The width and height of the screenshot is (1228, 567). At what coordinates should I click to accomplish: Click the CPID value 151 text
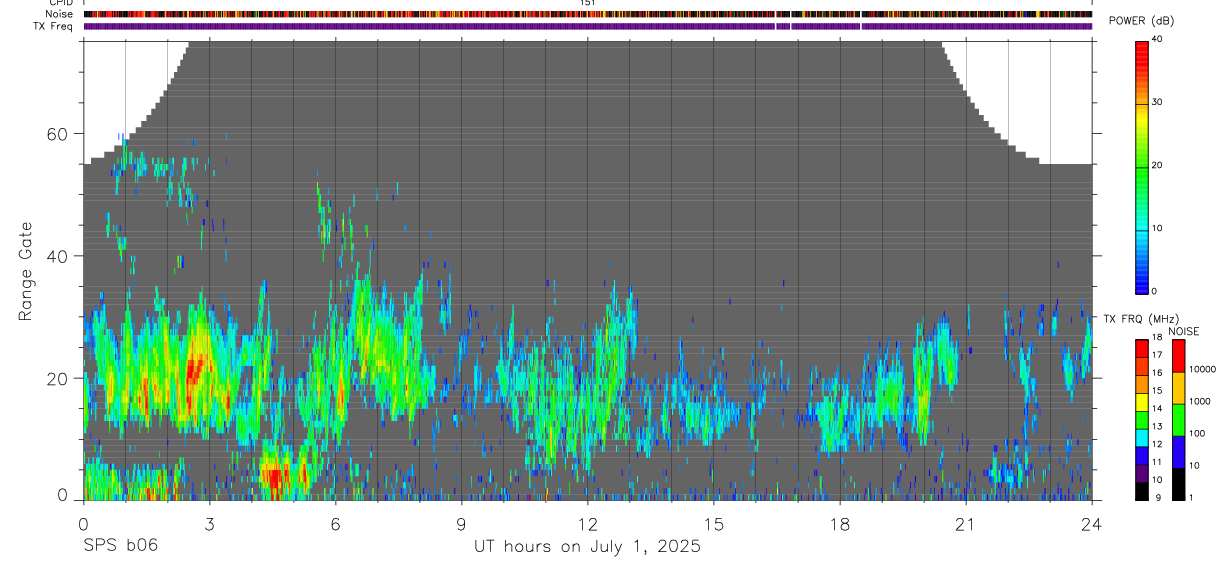587,3
